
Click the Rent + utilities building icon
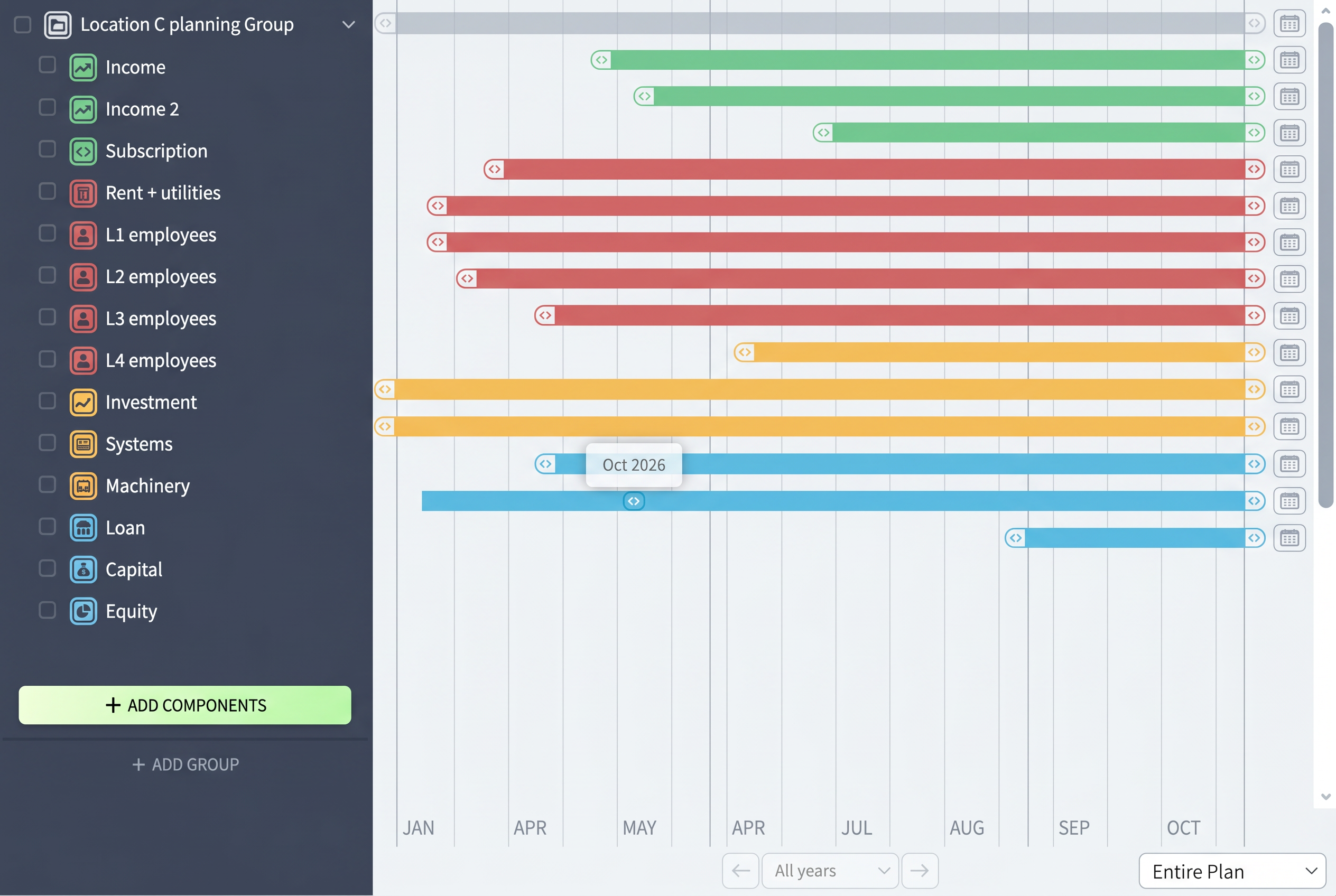click(x=83, y=193)
